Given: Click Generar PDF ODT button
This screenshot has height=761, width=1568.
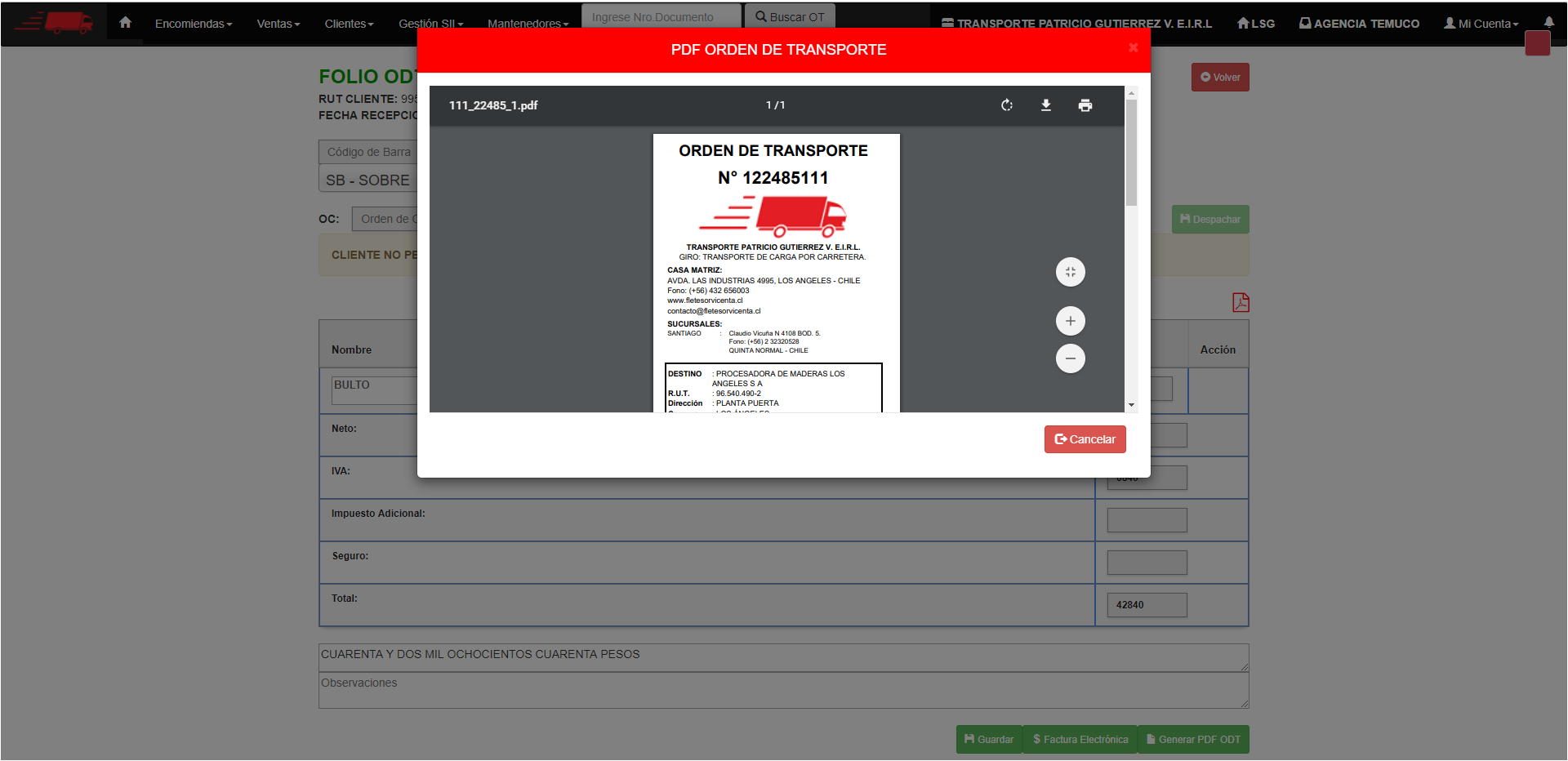Looking at the screenshot, I should click(1193, 739).
